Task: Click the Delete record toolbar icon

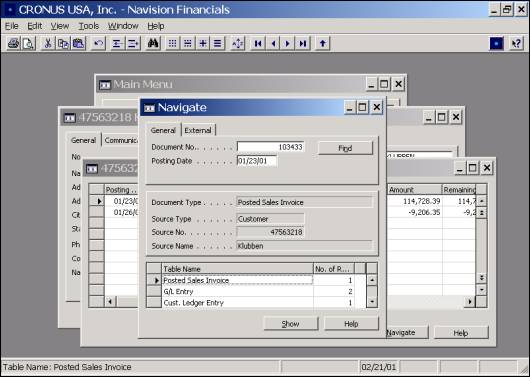Action: (x=133, y=44)
